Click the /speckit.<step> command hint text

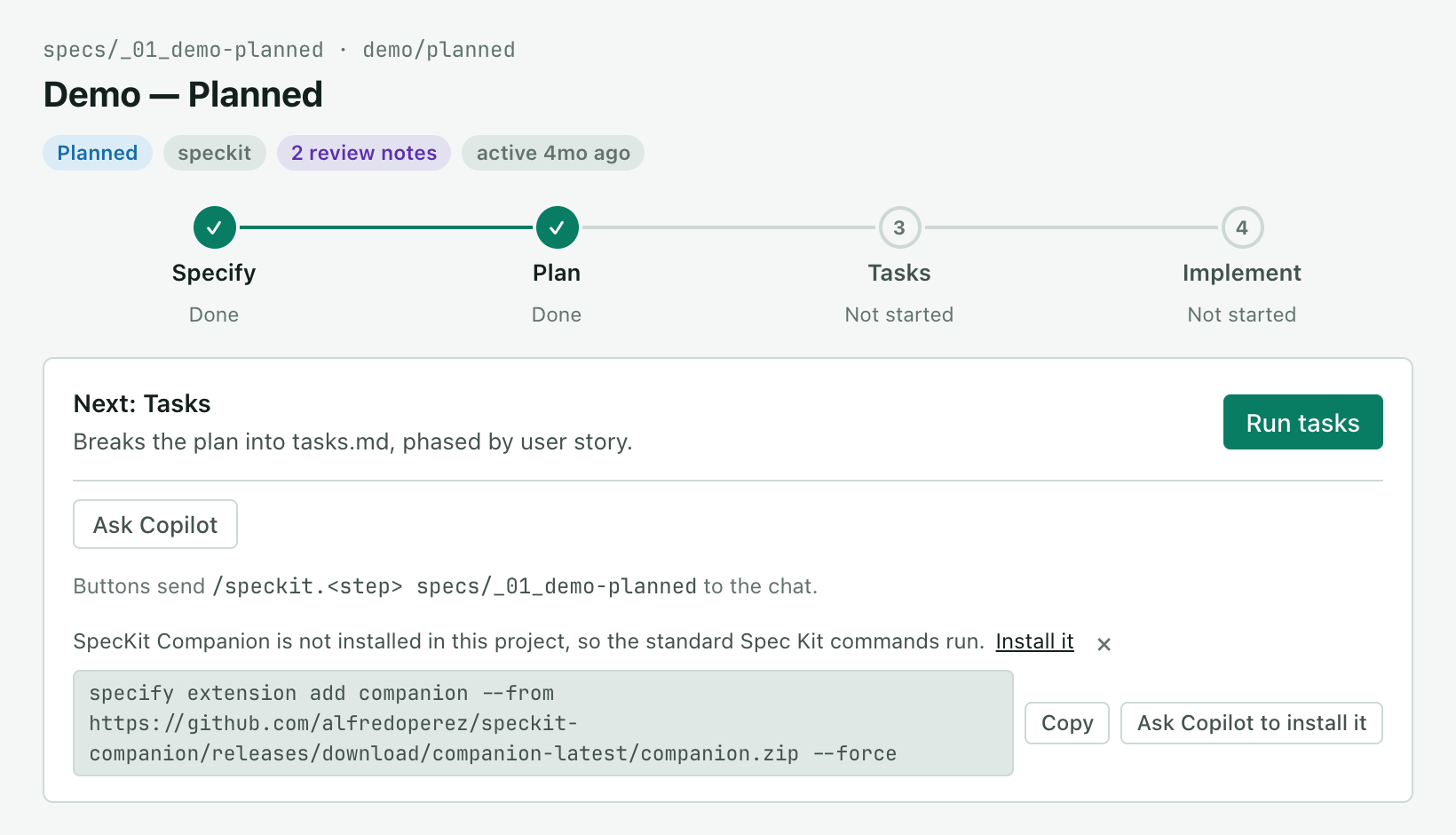pyautogui.click(x=455, y=586)
